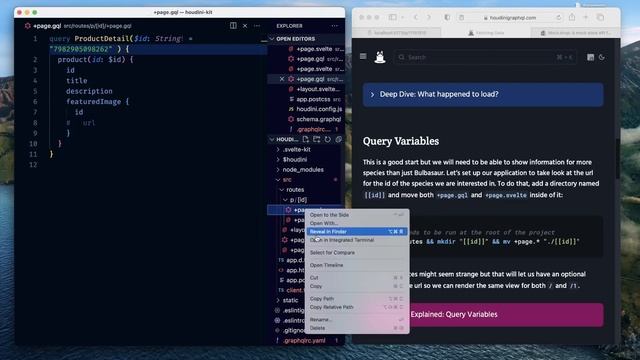Choose Delete from context menu
This screenshot has height=360, width=640.
click(357, 328)
